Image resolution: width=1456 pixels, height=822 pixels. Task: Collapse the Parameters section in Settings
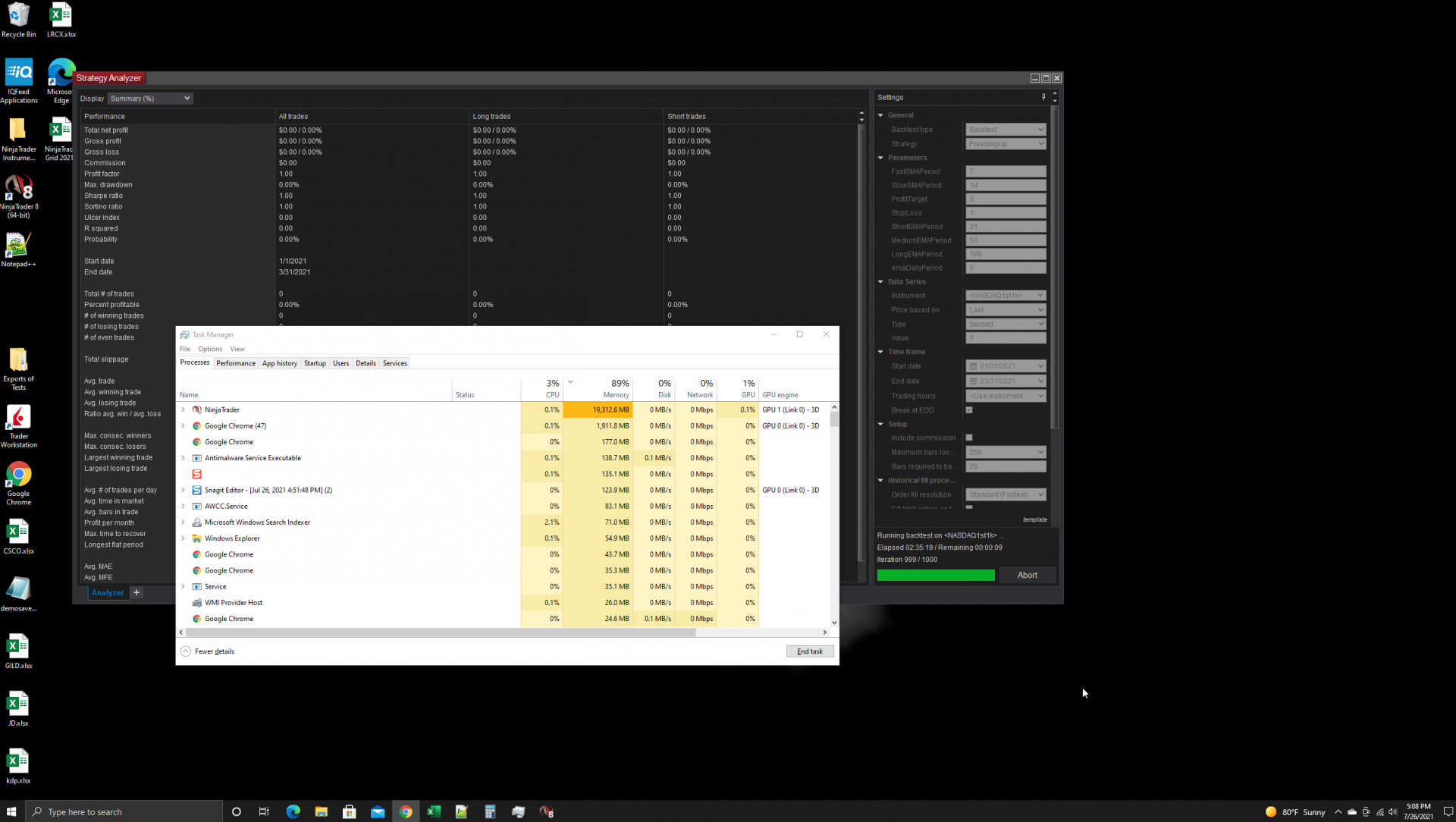click(881, 158)
